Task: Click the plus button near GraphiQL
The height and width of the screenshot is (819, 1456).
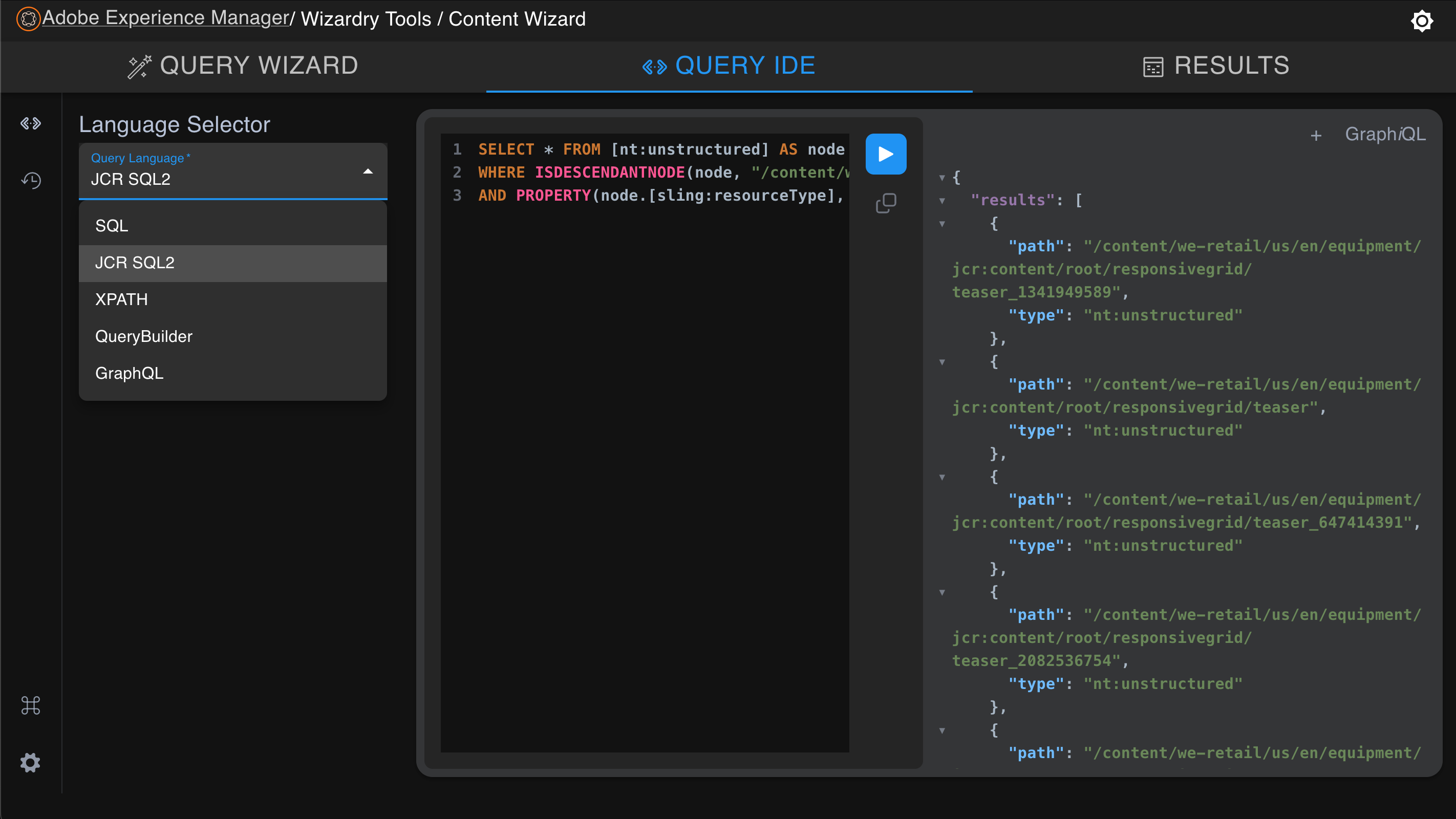Action: tap(1316, 135)
